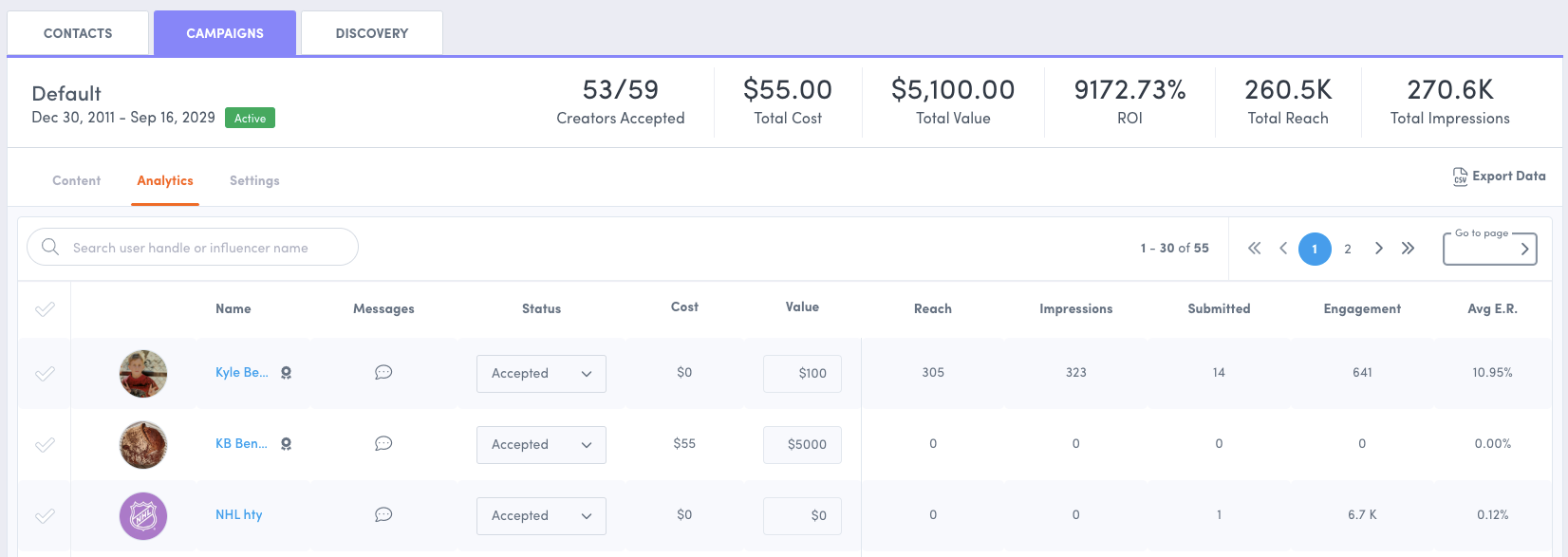Open the Settings sub-tab
Viewport: 1568px width, 557px height.
(254, 180)
